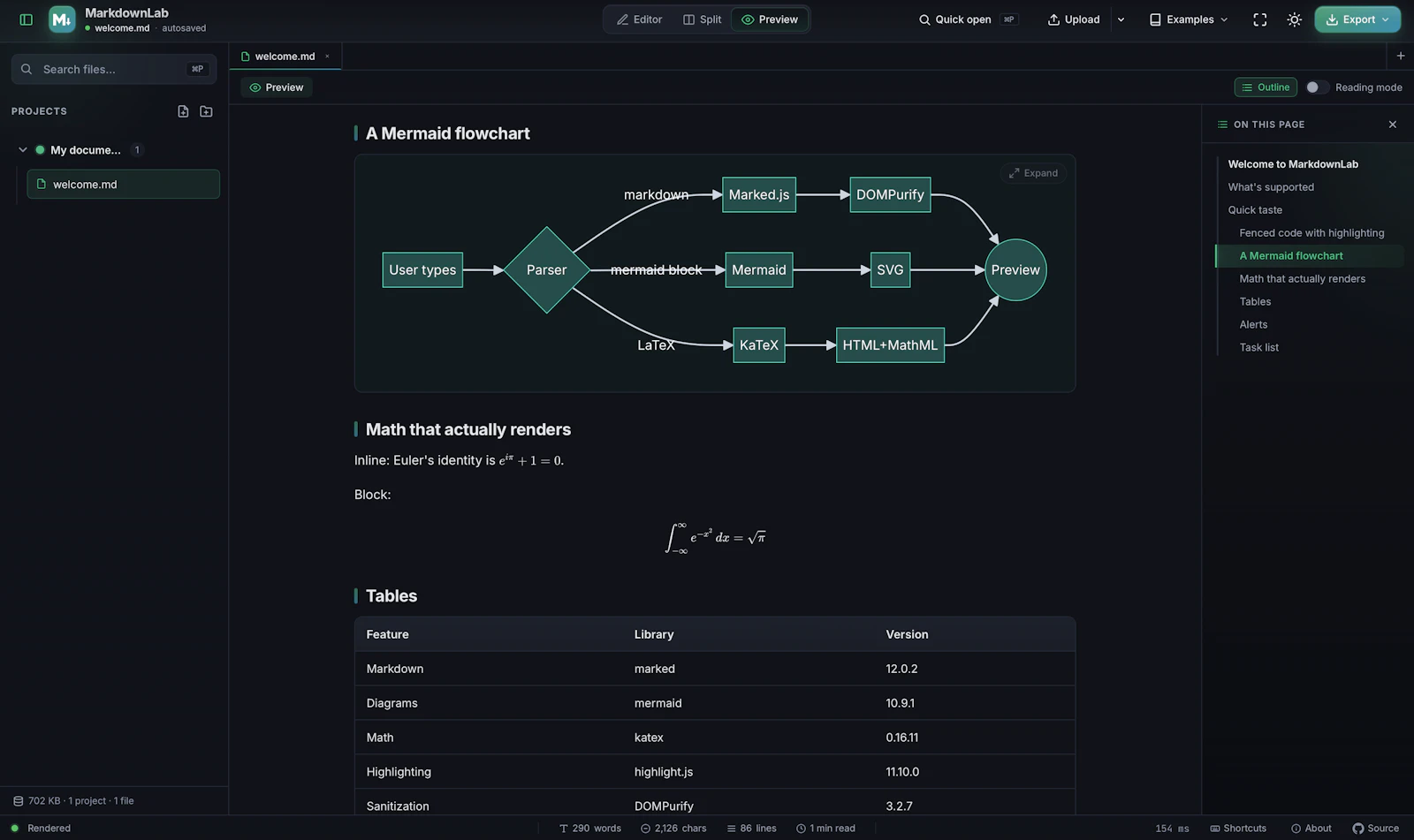Click the KaTeX flowchart node
1414x840 pixels.
click(x=759, y=345)
